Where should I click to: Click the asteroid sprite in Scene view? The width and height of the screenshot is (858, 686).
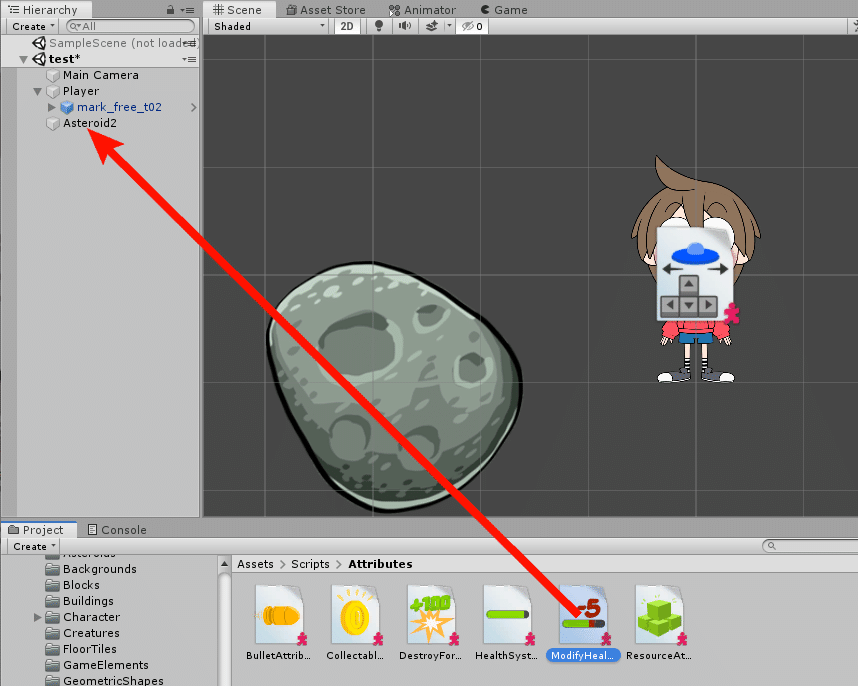coord(394,387)
